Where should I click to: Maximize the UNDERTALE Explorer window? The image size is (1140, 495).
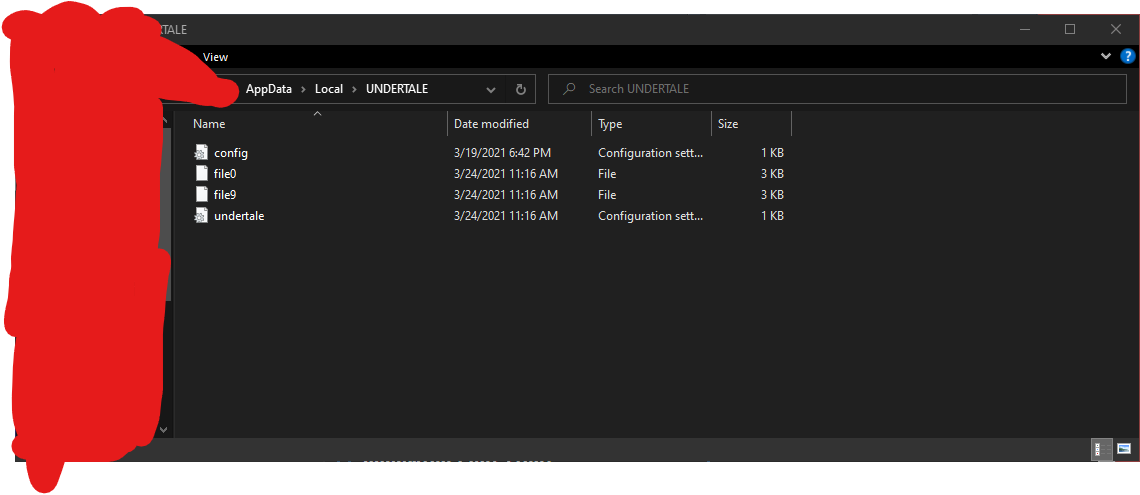[1070, 29]
